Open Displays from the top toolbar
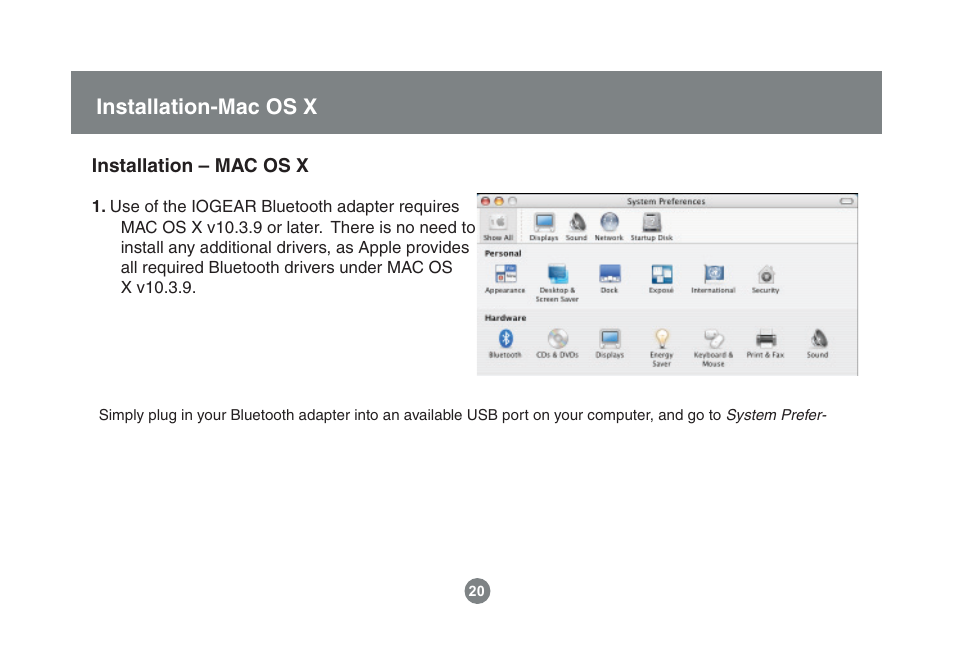954x664 pixels. point(544,227)
